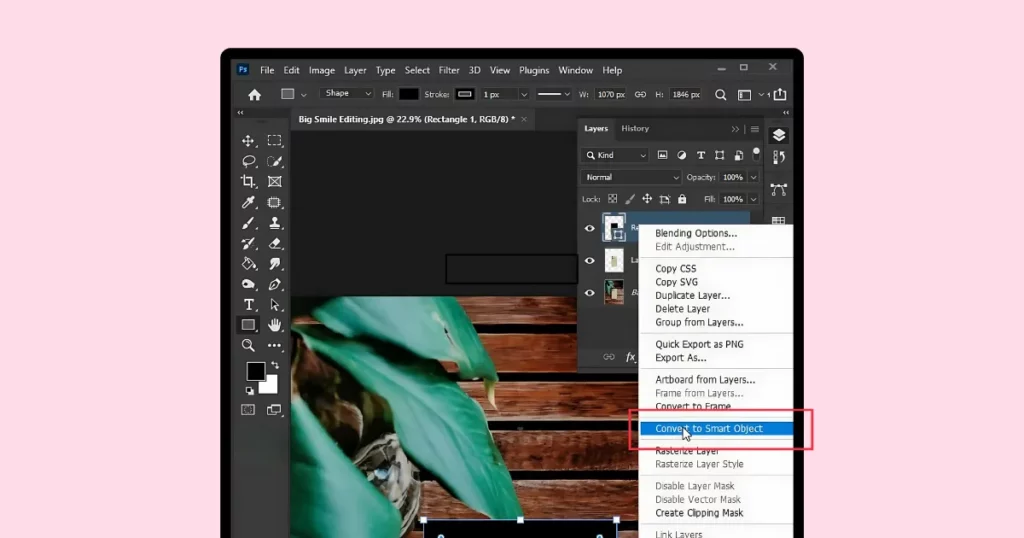Open the Normal blend mode dropdown
The width and height of the screenshot is (1024, 538).
[x=631, y=178]
